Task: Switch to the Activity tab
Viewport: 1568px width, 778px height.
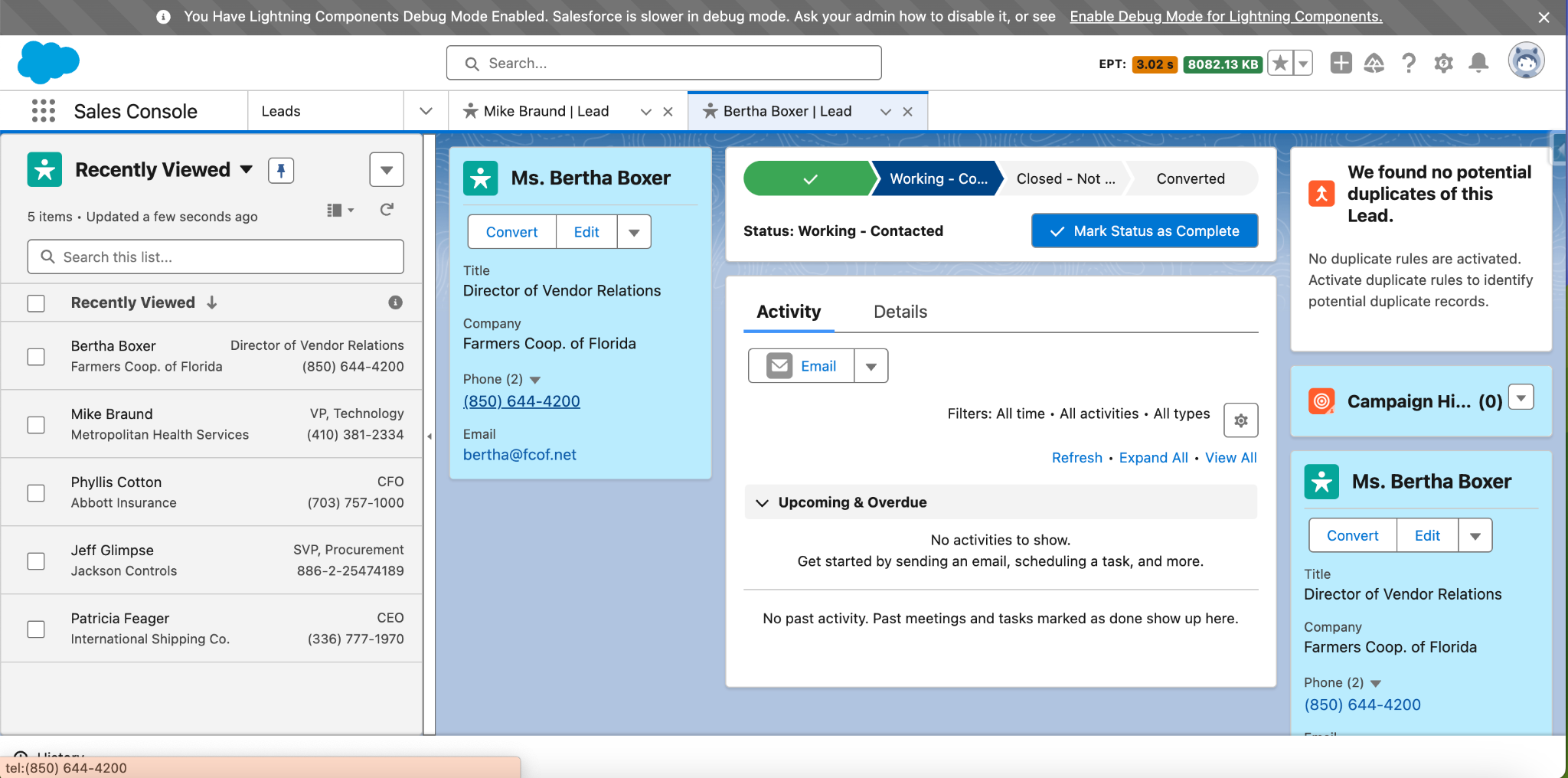Action: [x=789, y=312]
